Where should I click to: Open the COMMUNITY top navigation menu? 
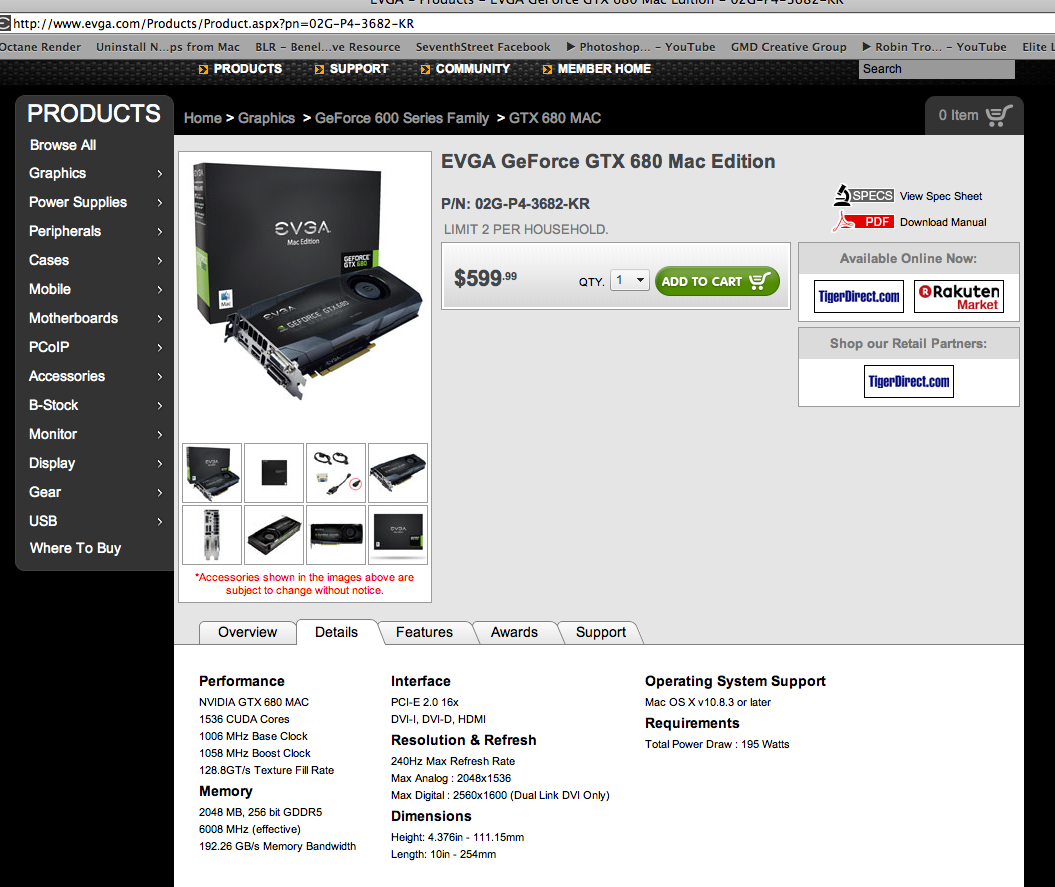(x=473, y=69)
